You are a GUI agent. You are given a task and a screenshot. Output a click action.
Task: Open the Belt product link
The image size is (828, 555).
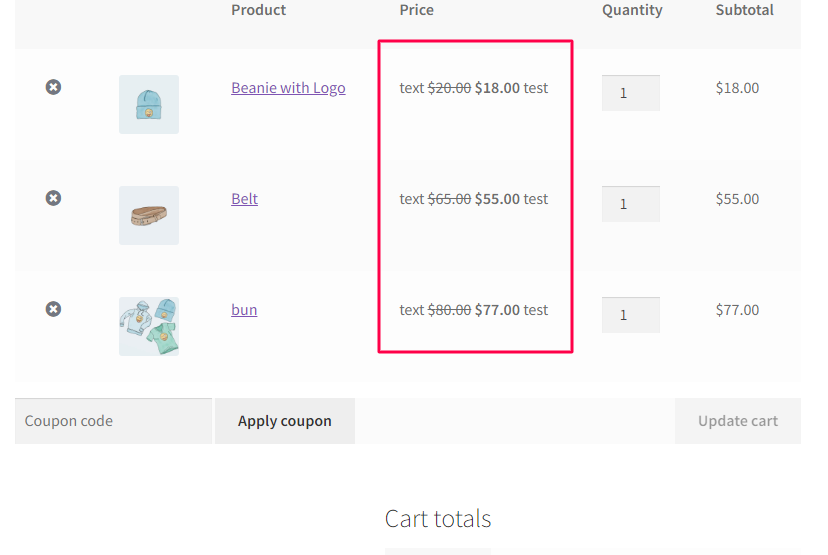click(244, 199)
